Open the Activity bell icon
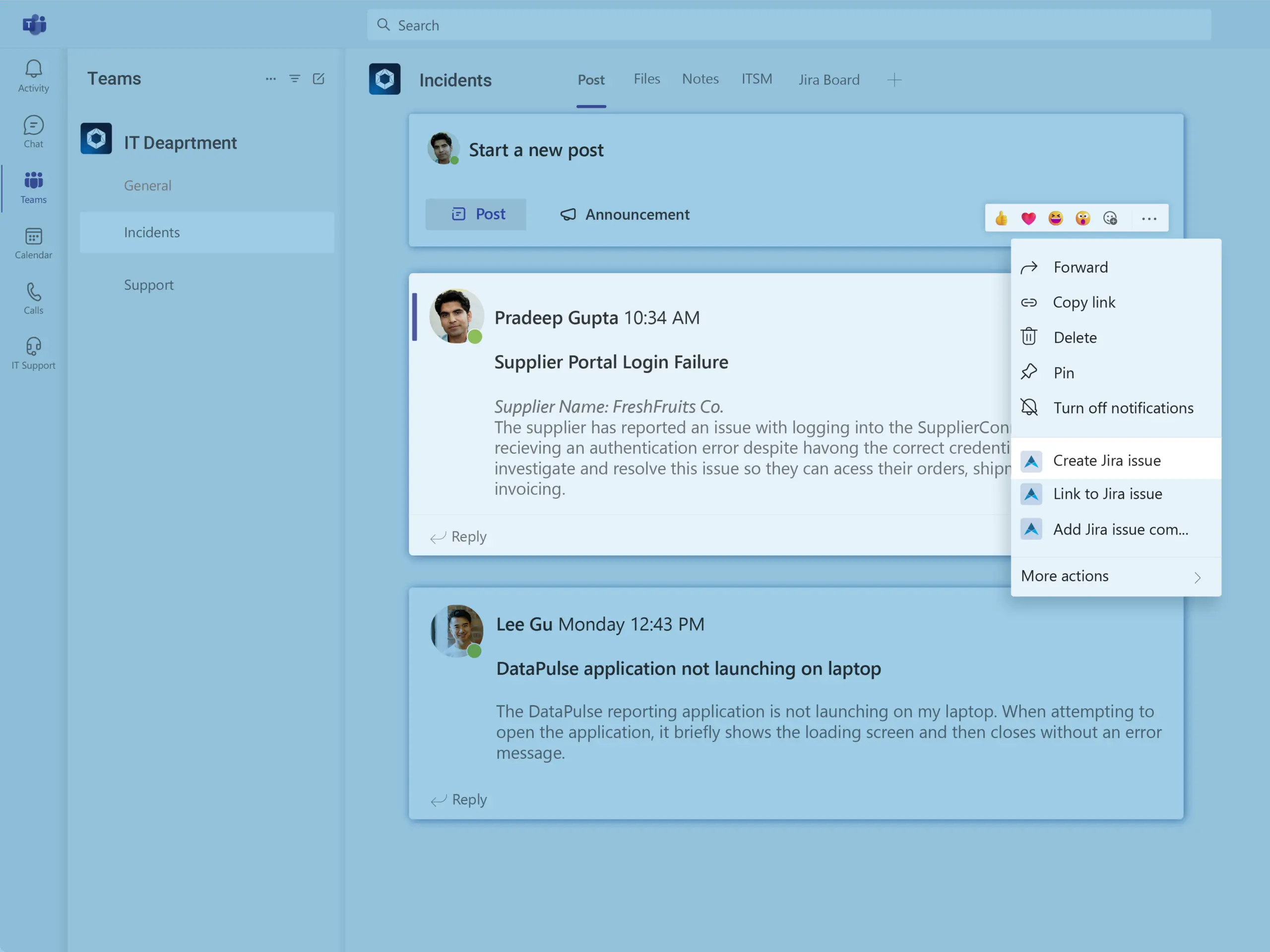Viewport: 1270px width, 952px height. [33, 75]
